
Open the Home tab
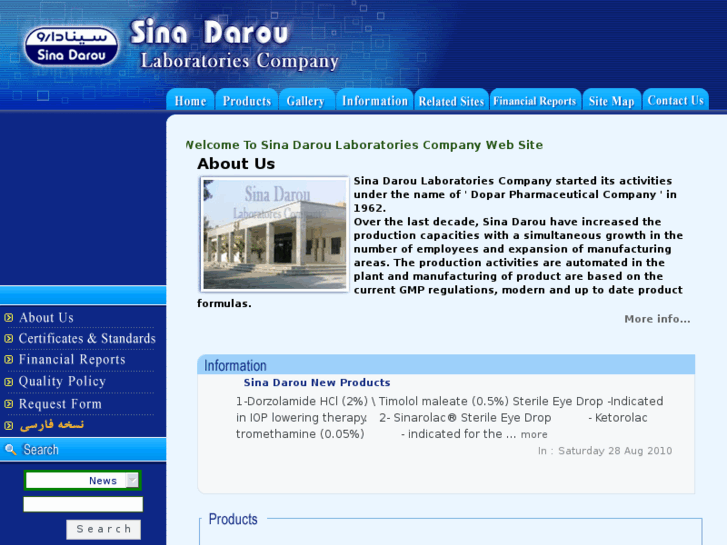(191, 100)
